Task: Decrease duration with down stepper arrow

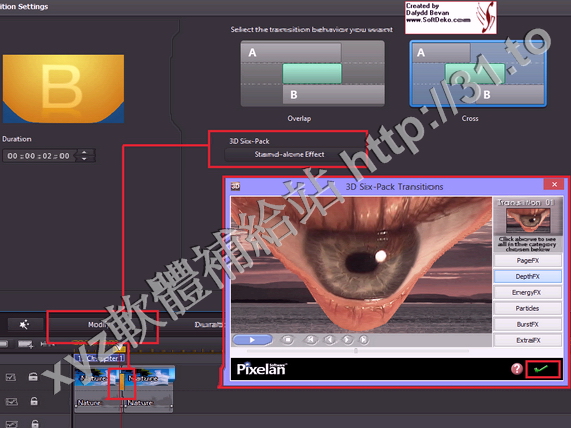Action: [x=84, y=159]
